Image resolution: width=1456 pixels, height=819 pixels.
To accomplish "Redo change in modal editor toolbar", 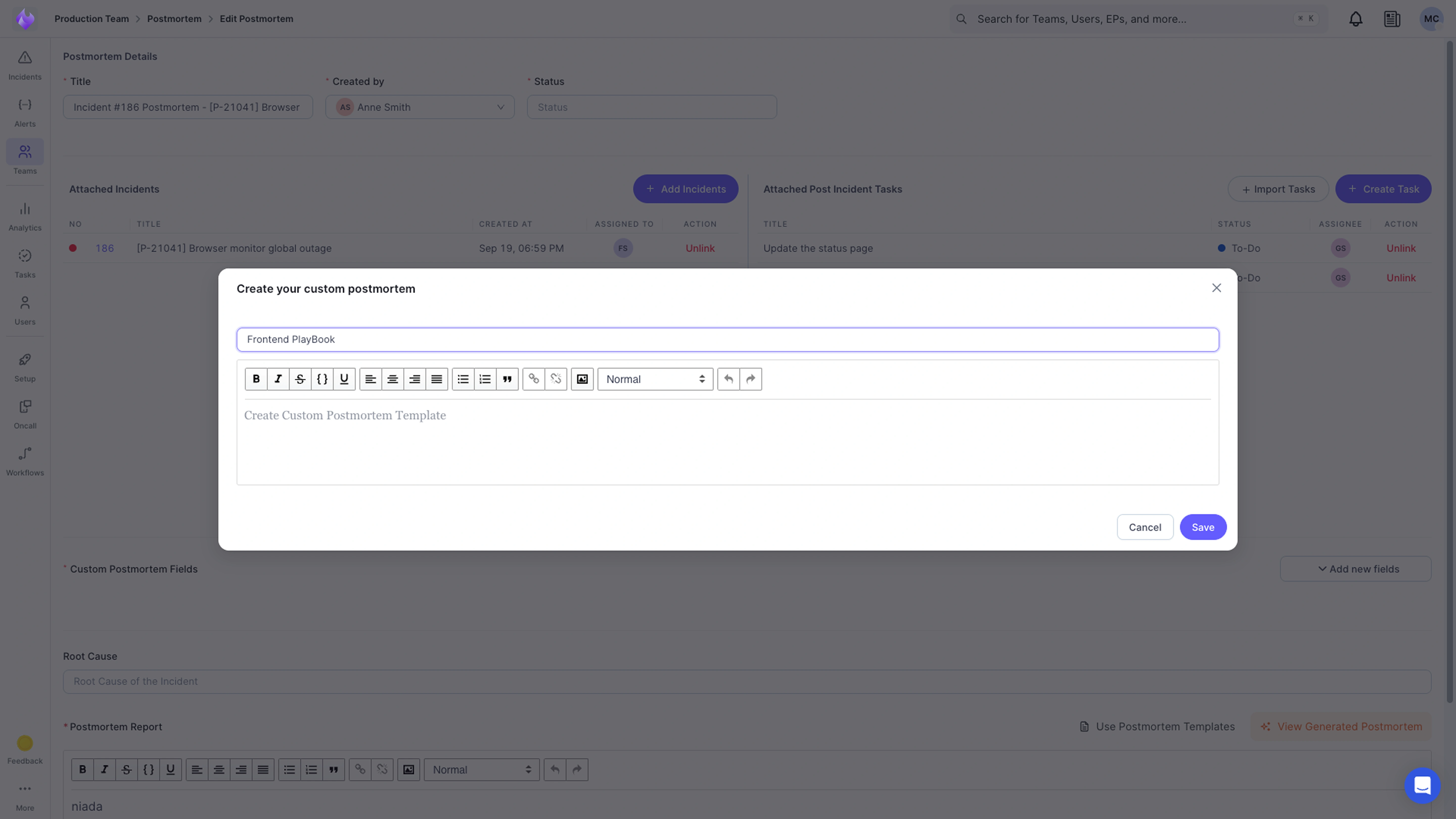I will click(x=750, y=379).
